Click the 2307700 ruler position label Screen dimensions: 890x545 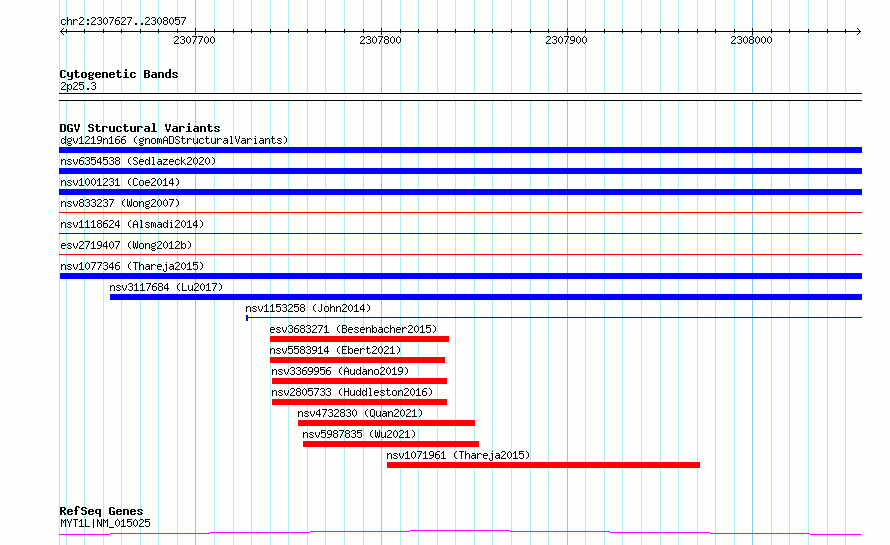pos(195,40)
